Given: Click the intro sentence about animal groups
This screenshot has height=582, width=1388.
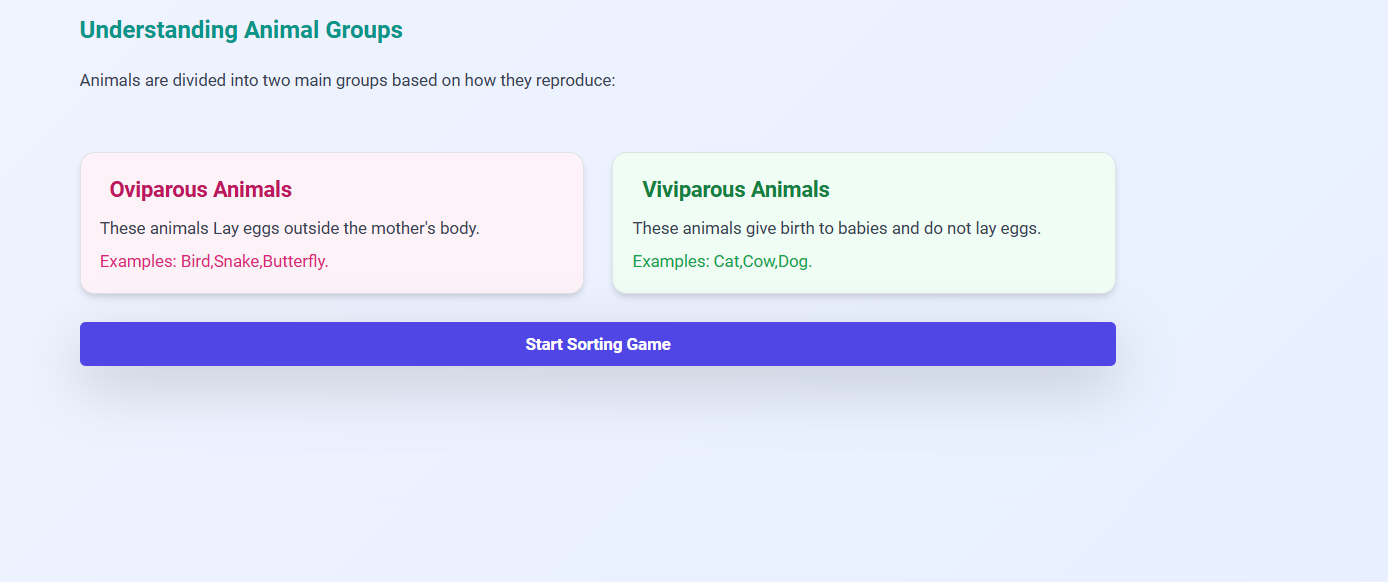Looking at the screenshot, I should pos(347,80).
